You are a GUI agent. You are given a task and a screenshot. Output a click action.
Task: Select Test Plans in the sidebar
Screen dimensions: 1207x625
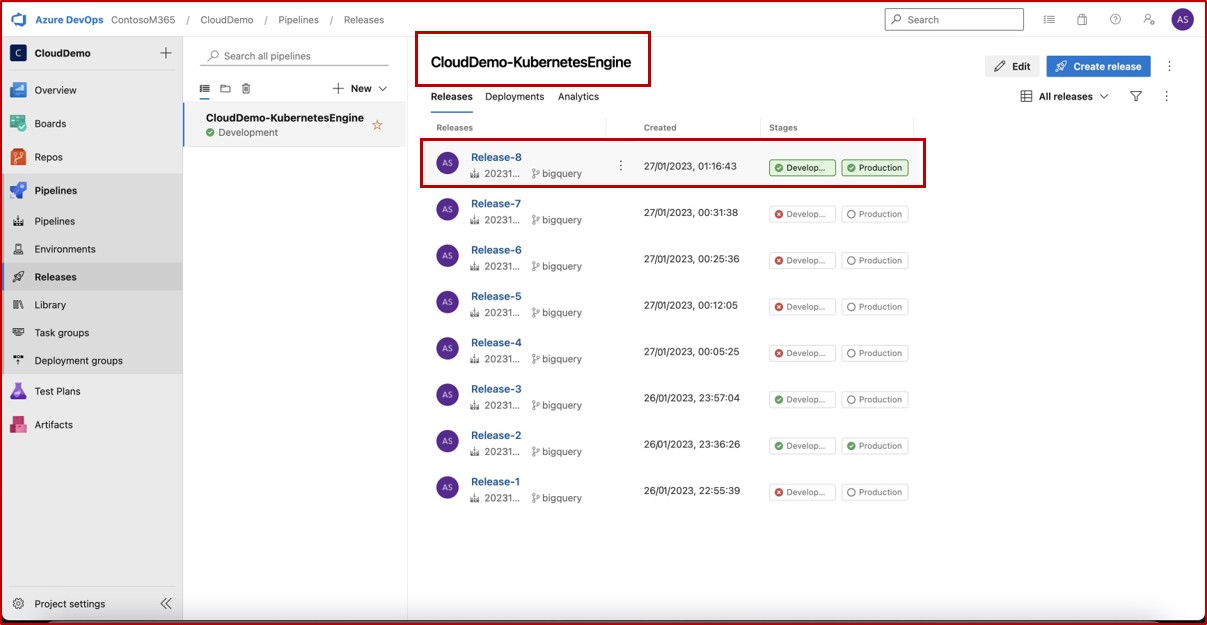point(58,391)
